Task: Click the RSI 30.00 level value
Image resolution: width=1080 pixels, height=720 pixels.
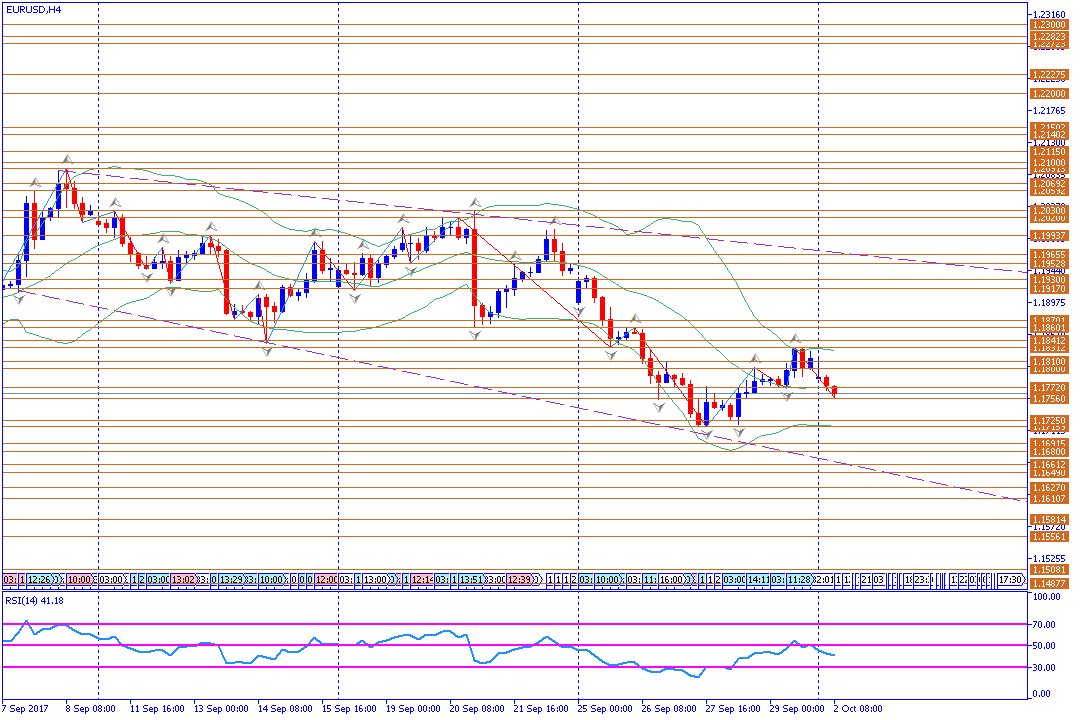Action: pos(1044,667)
